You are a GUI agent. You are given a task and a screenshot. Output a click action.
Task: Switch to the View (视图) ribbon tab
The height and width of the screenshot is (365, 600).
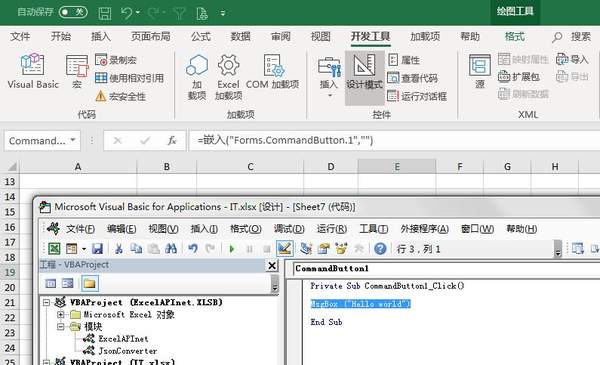(x=320, y=37)
